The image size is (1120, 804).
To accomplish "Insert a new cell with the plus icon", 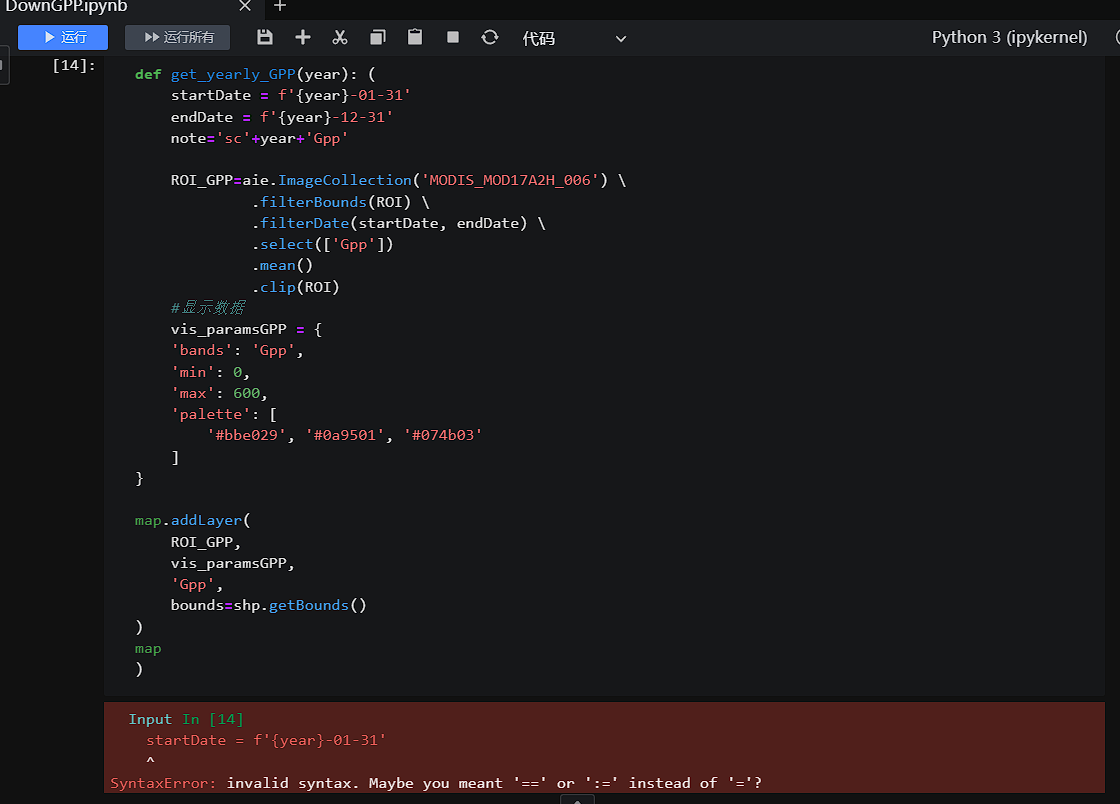I will 303,37.
